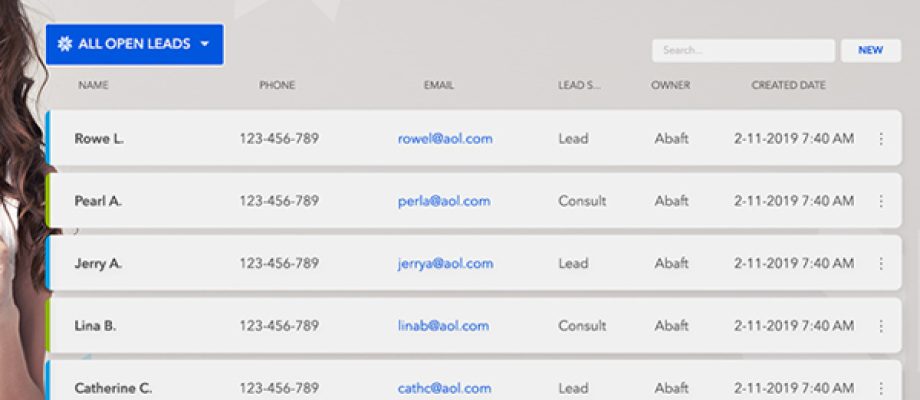Expand the All Open Leads dropdown arrow
This screenshot has width=920, height=400.
point(205,44)
